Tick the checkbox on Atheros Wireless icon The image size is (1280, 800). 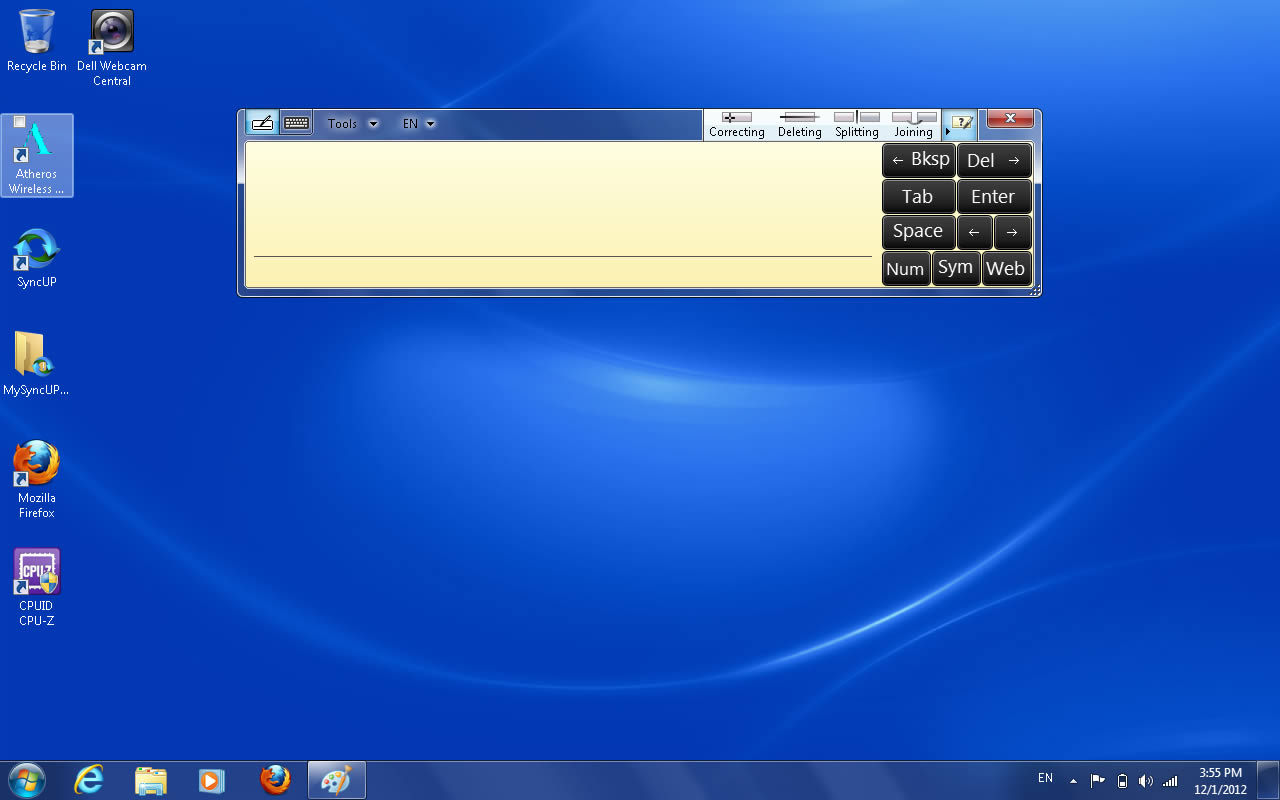[20, 122]
